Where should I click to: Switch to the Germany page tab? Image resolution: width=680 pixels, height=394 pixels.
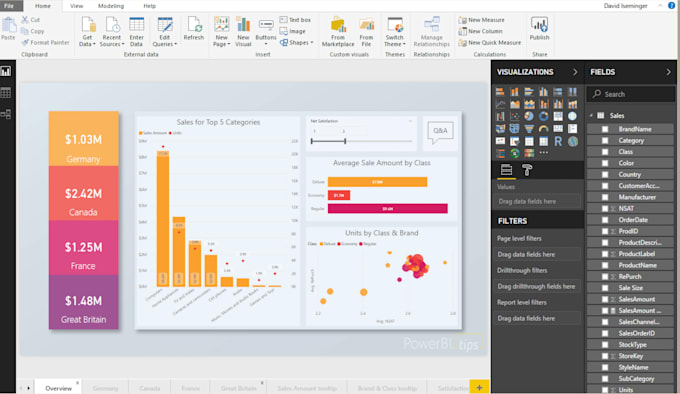[105, 388]
